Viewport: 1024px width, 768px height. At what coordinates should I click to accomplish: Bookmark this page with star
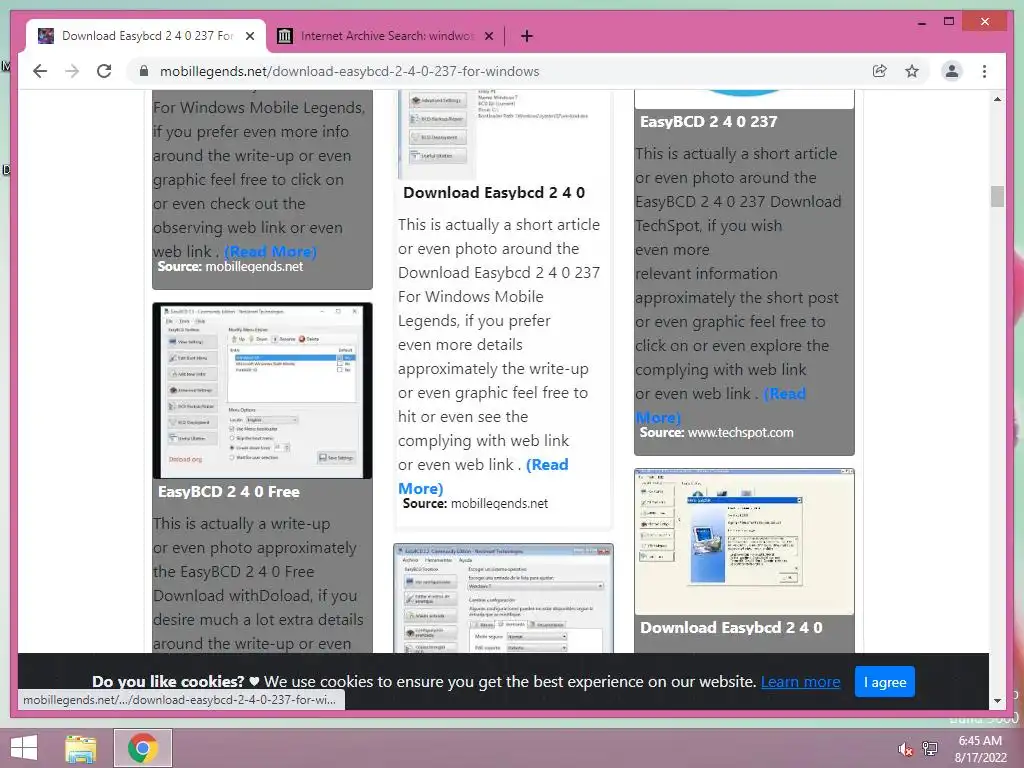point(912,71)
